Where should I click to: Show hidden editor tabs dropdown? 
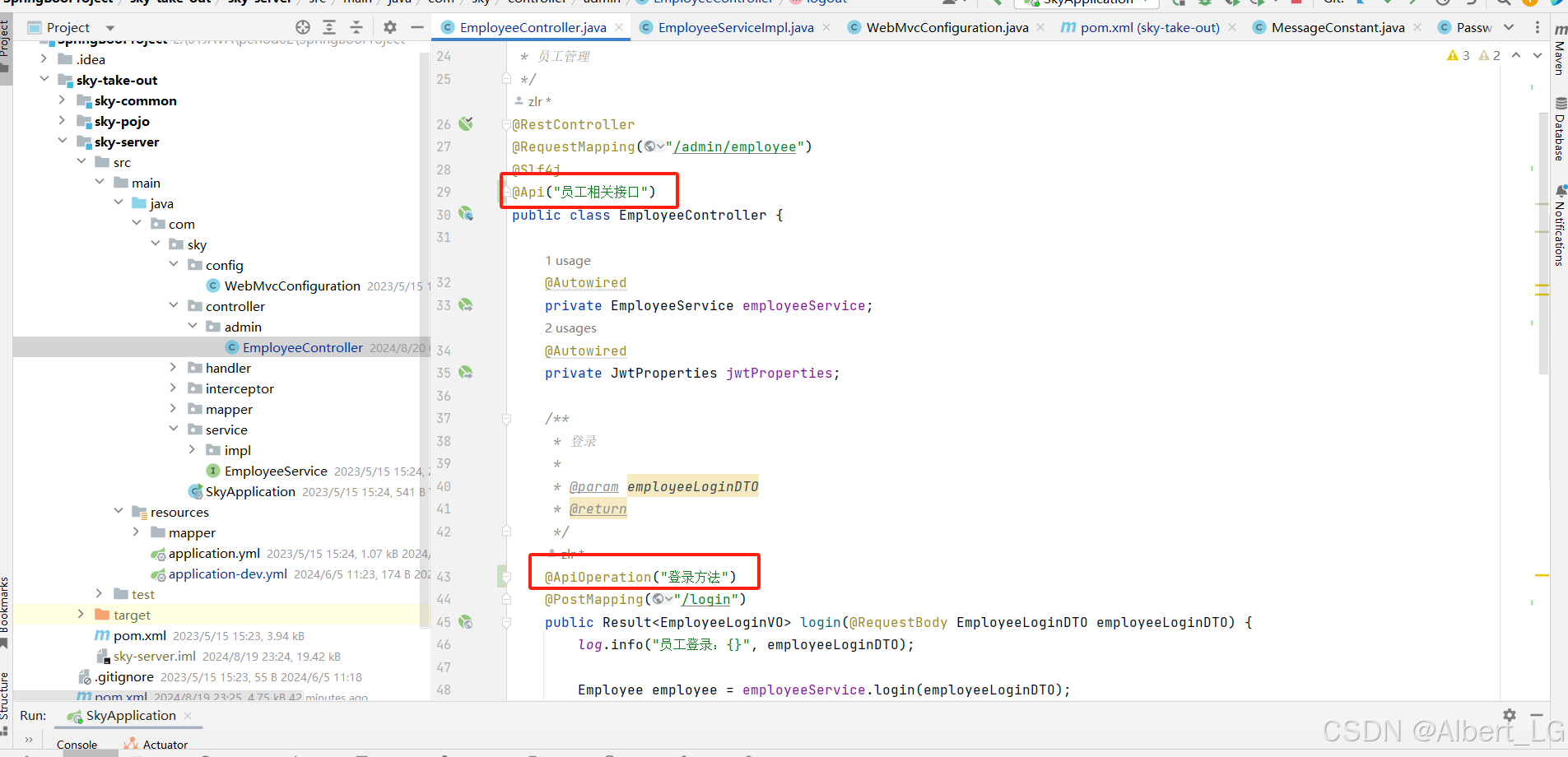click(x=1509, y=27)
